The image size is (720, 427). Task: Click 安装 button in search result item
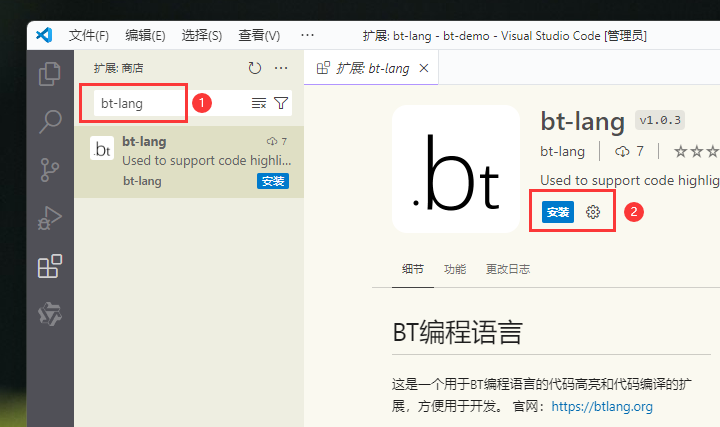[273, 181]
